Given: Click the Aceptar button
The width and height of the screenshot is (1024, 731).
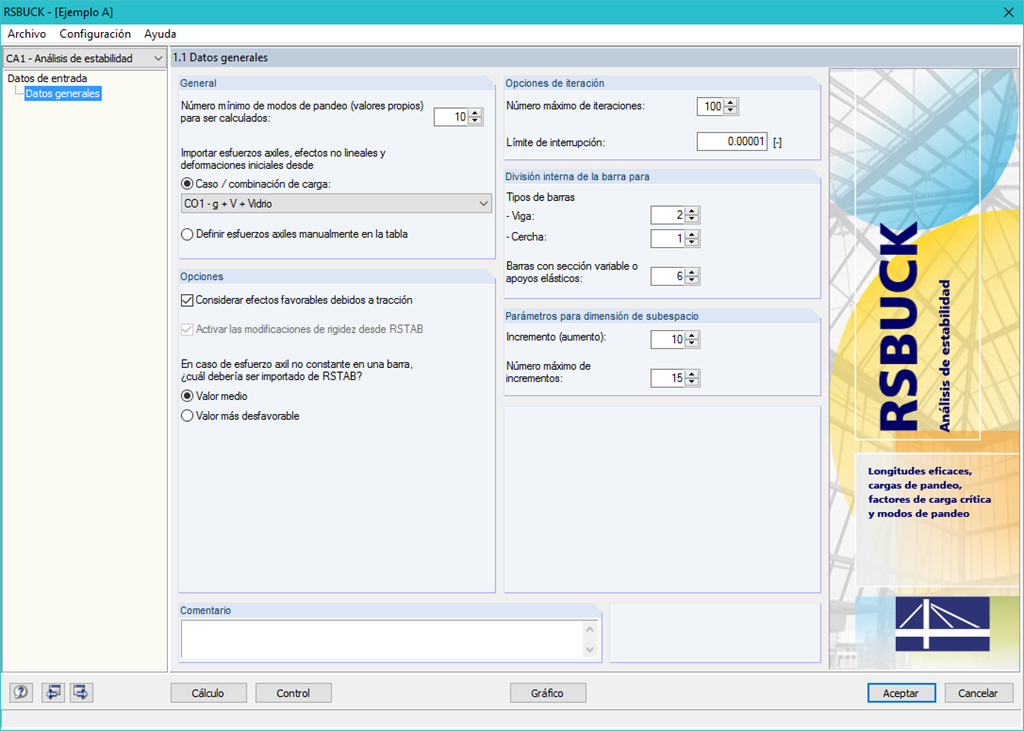Looking at the screenshot, I should click(x=901, y=693).
